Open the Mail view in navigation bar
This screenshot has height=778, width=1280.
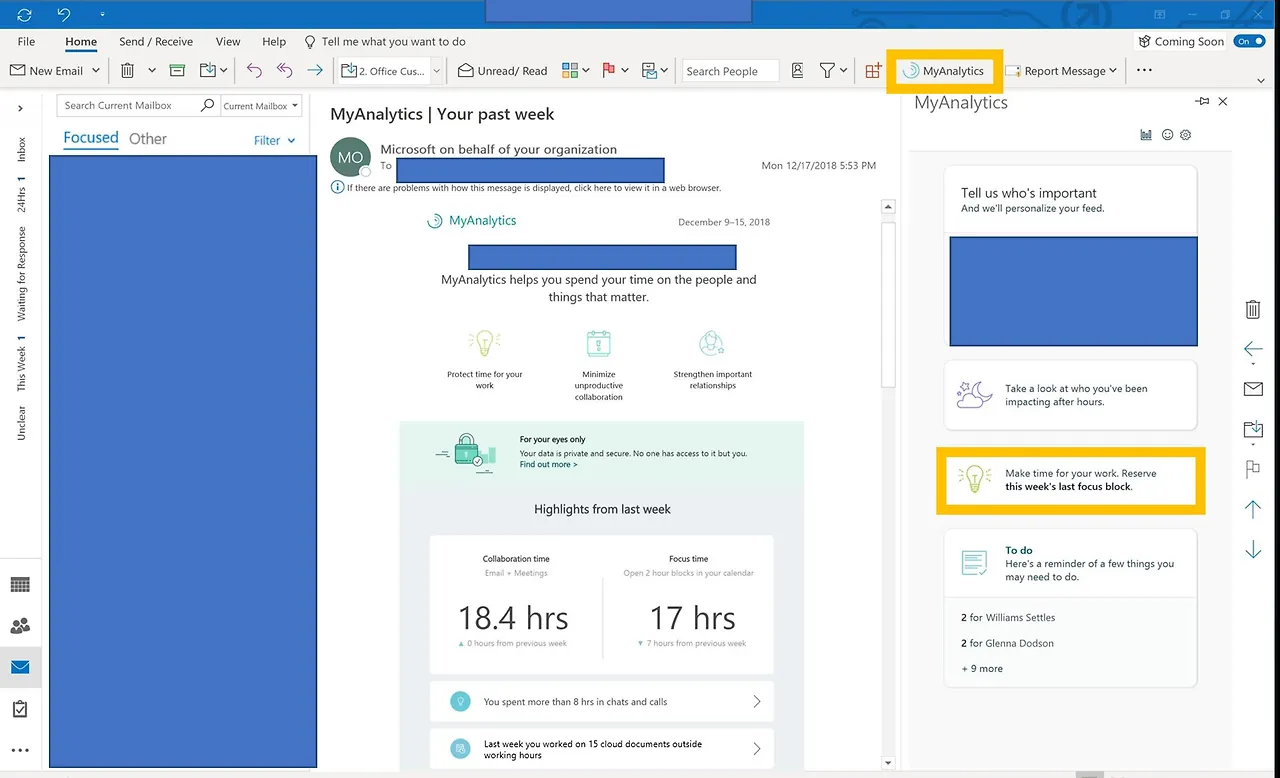pyautogui.click(x=20, y=667)
